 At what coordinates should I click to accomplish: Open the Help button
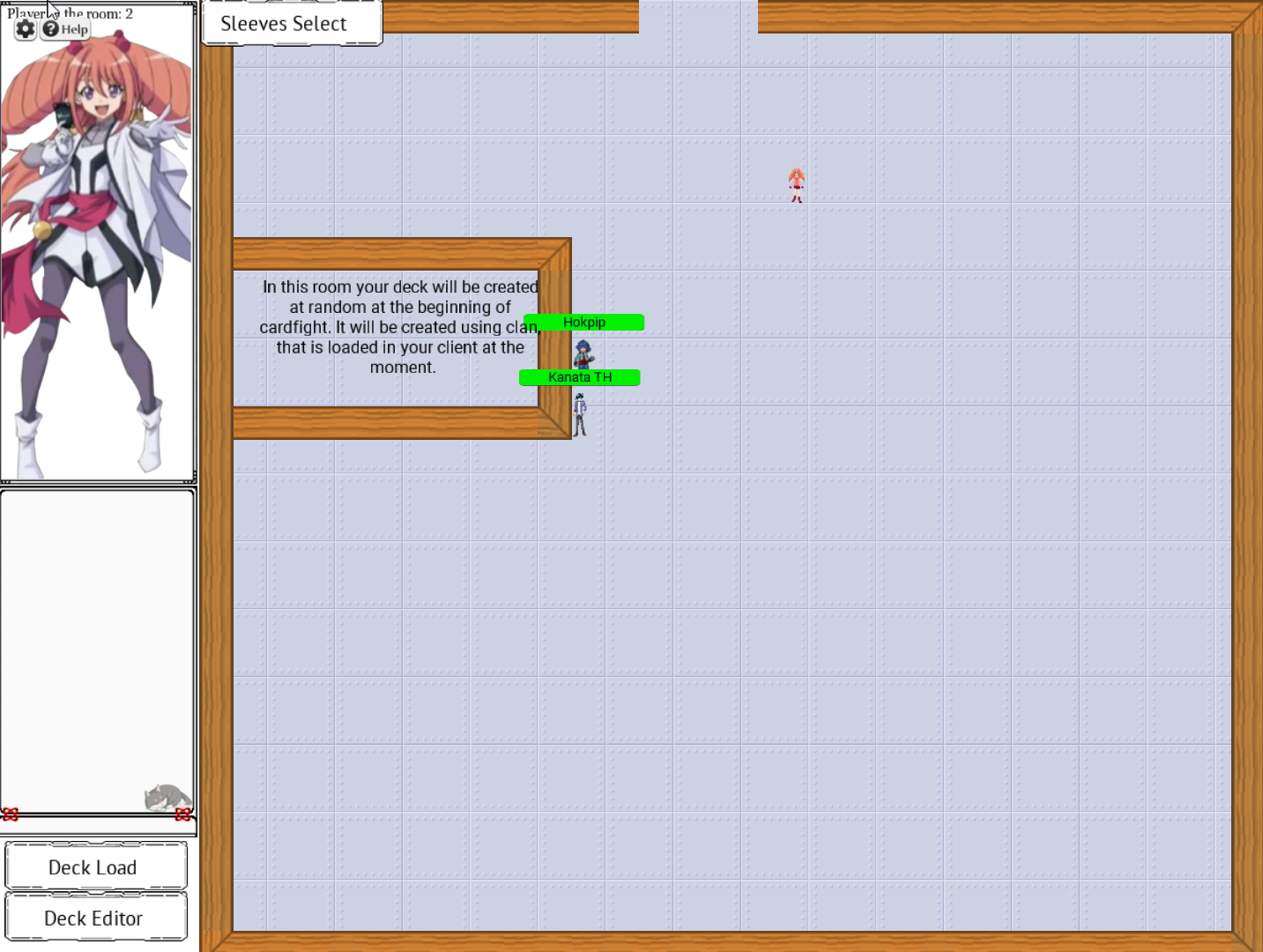point(66,29)
